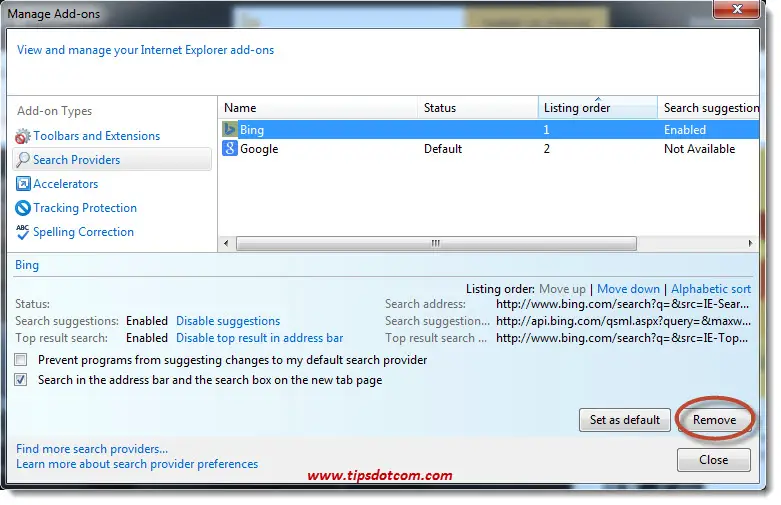Sort list by Name column header
Viewport: 781px width, 505px height.
318,108
